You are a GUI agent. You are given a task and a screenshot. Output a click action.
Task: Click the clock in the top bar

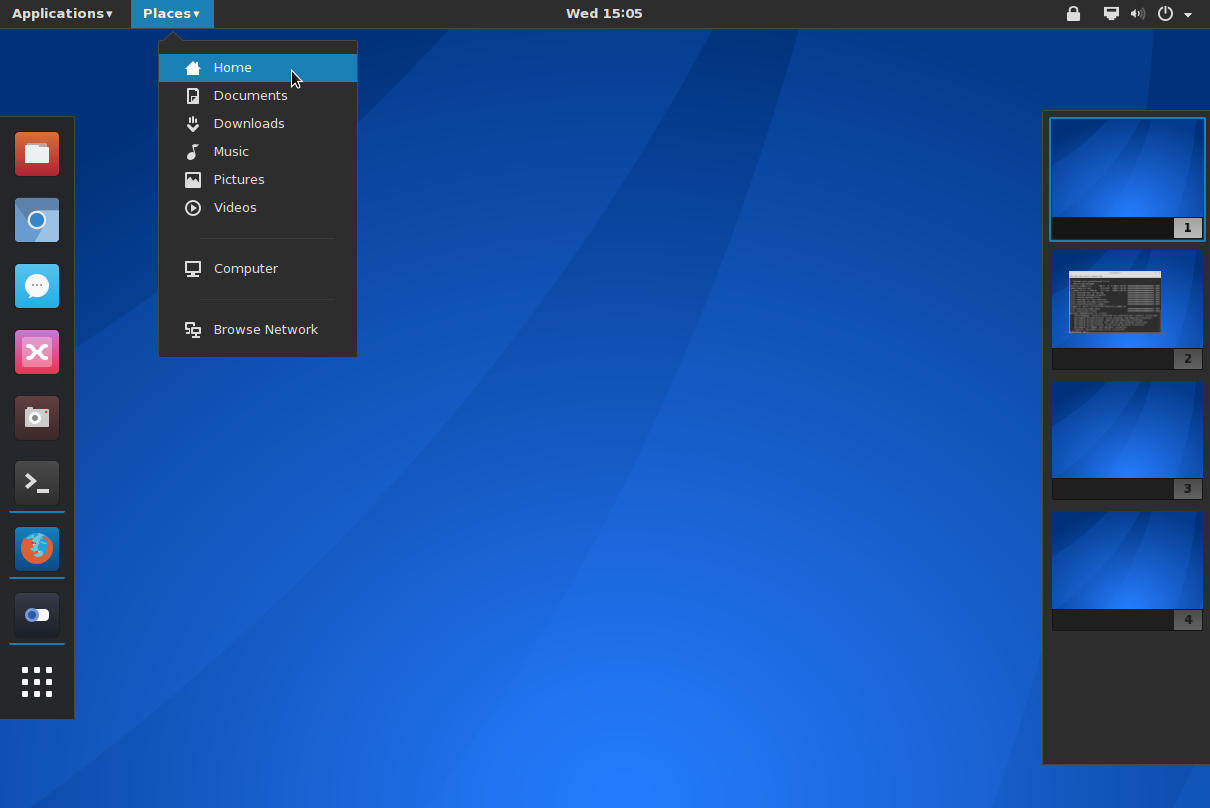pos(603,13)
